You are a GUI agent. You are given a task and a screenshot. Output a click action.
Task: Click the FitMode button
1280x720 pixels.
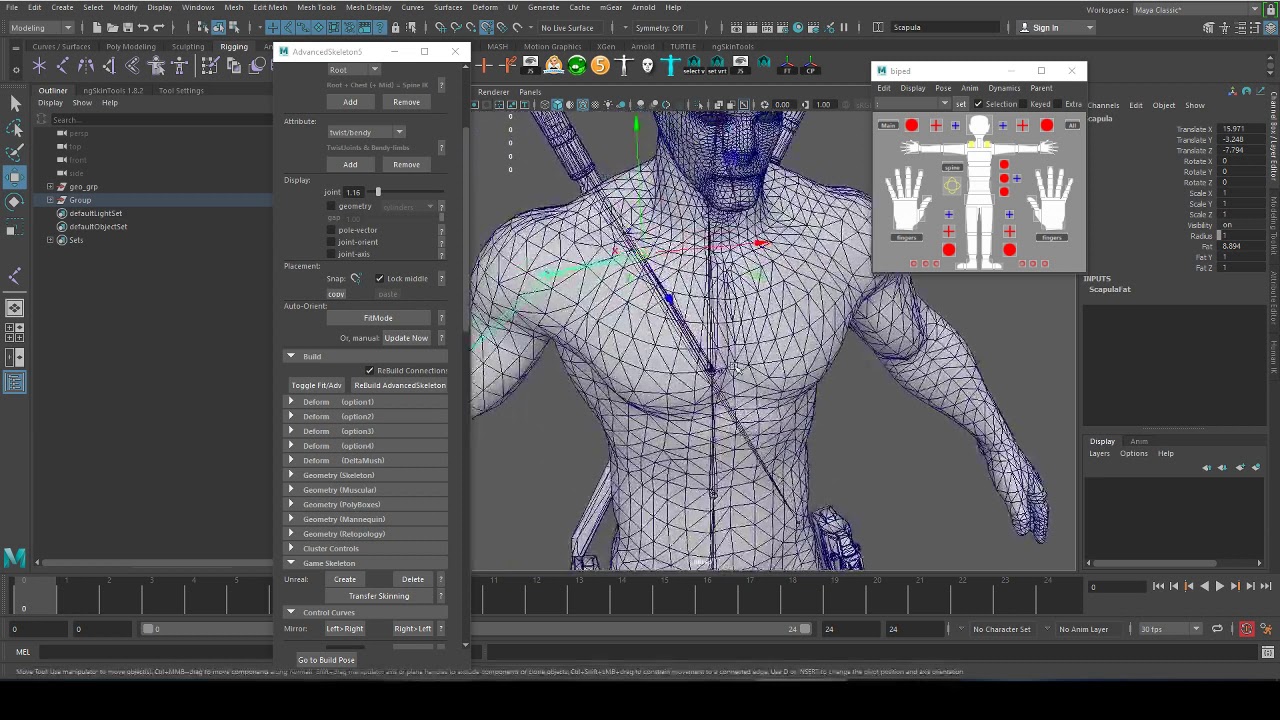[378, 318]
